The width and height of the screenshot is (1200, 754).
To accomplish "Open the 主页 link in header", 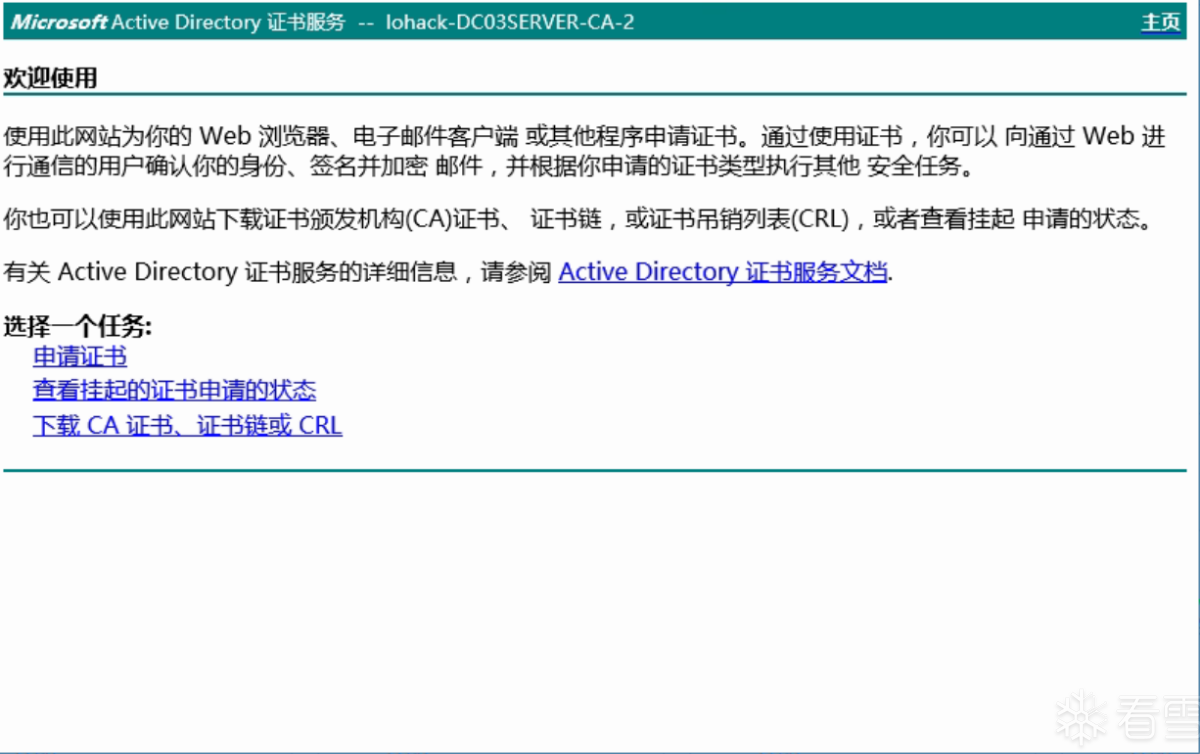I will pyautogui.click(x=1161, y=22).
